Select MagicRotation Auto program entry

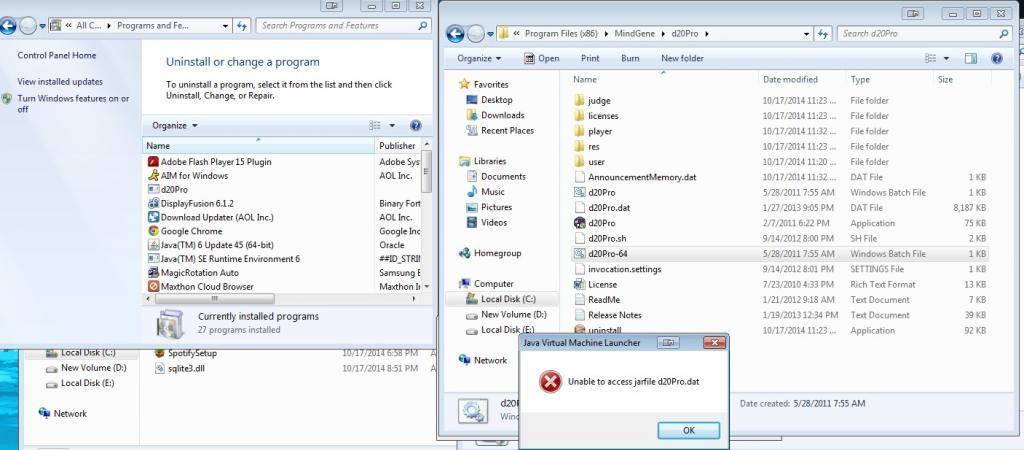click(199, 272)
